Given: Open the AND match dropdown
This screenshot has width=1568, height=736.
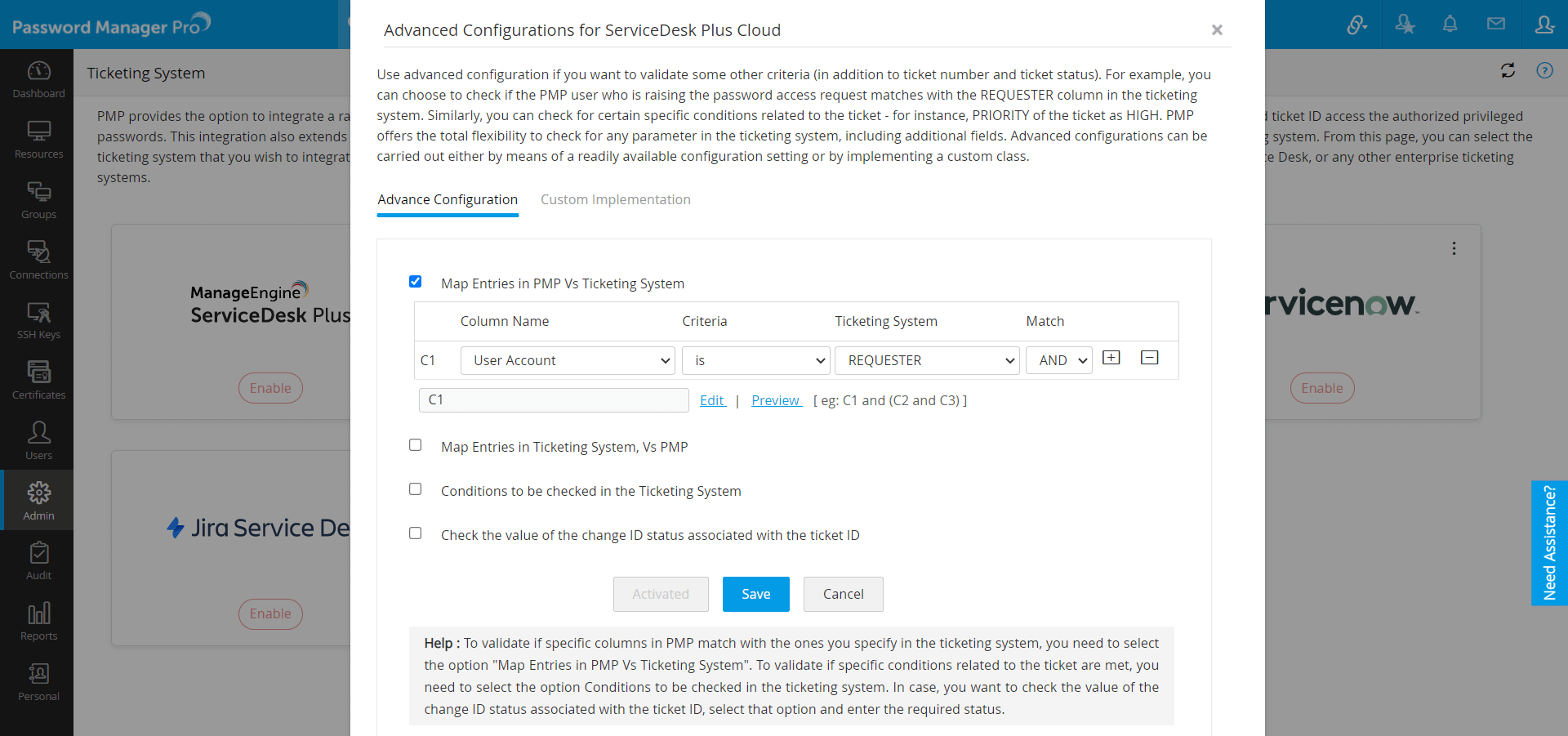Looking at the screenshot, I should click(x=1059, y=360).
